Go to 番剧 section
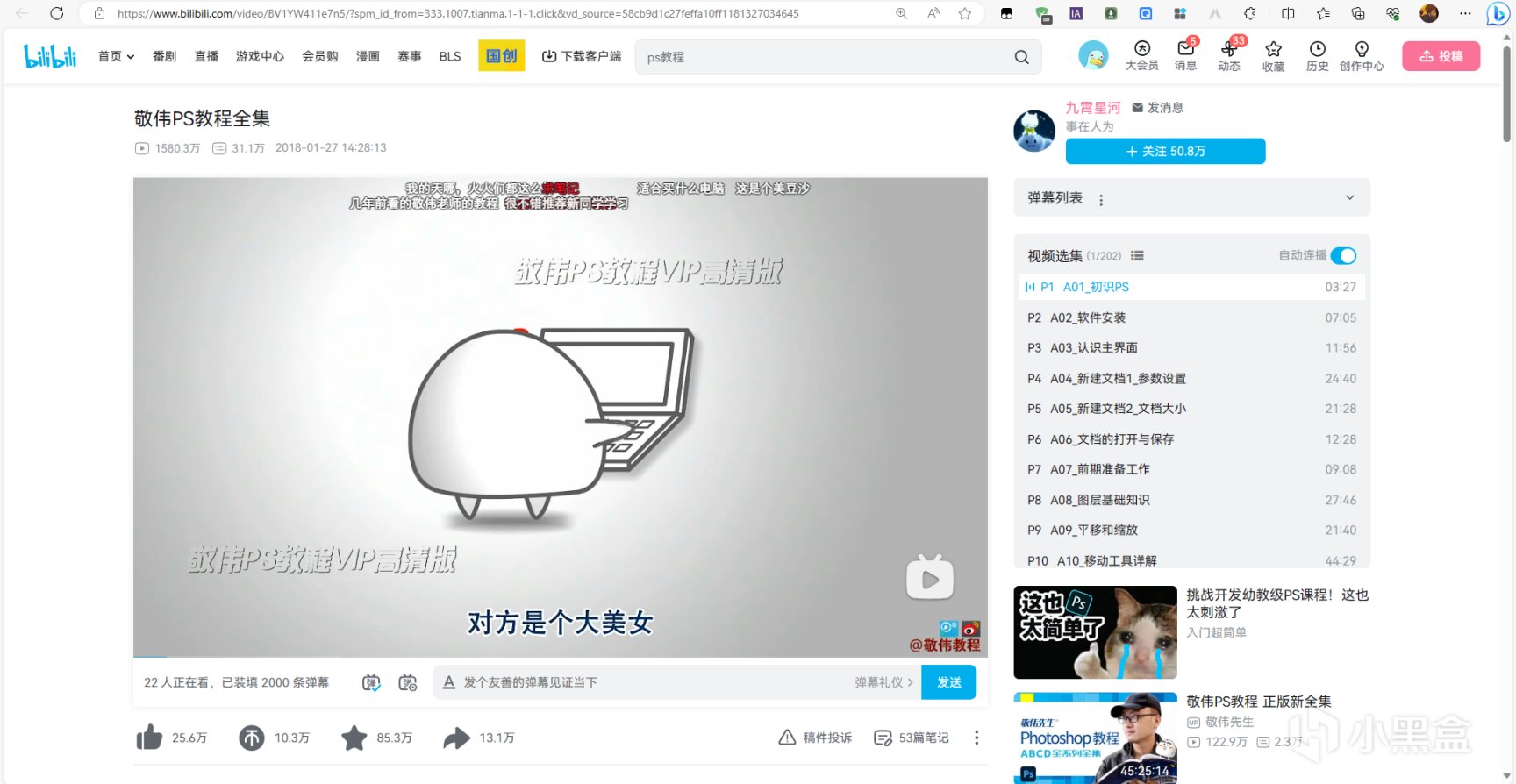 click(x=164, y=56)
